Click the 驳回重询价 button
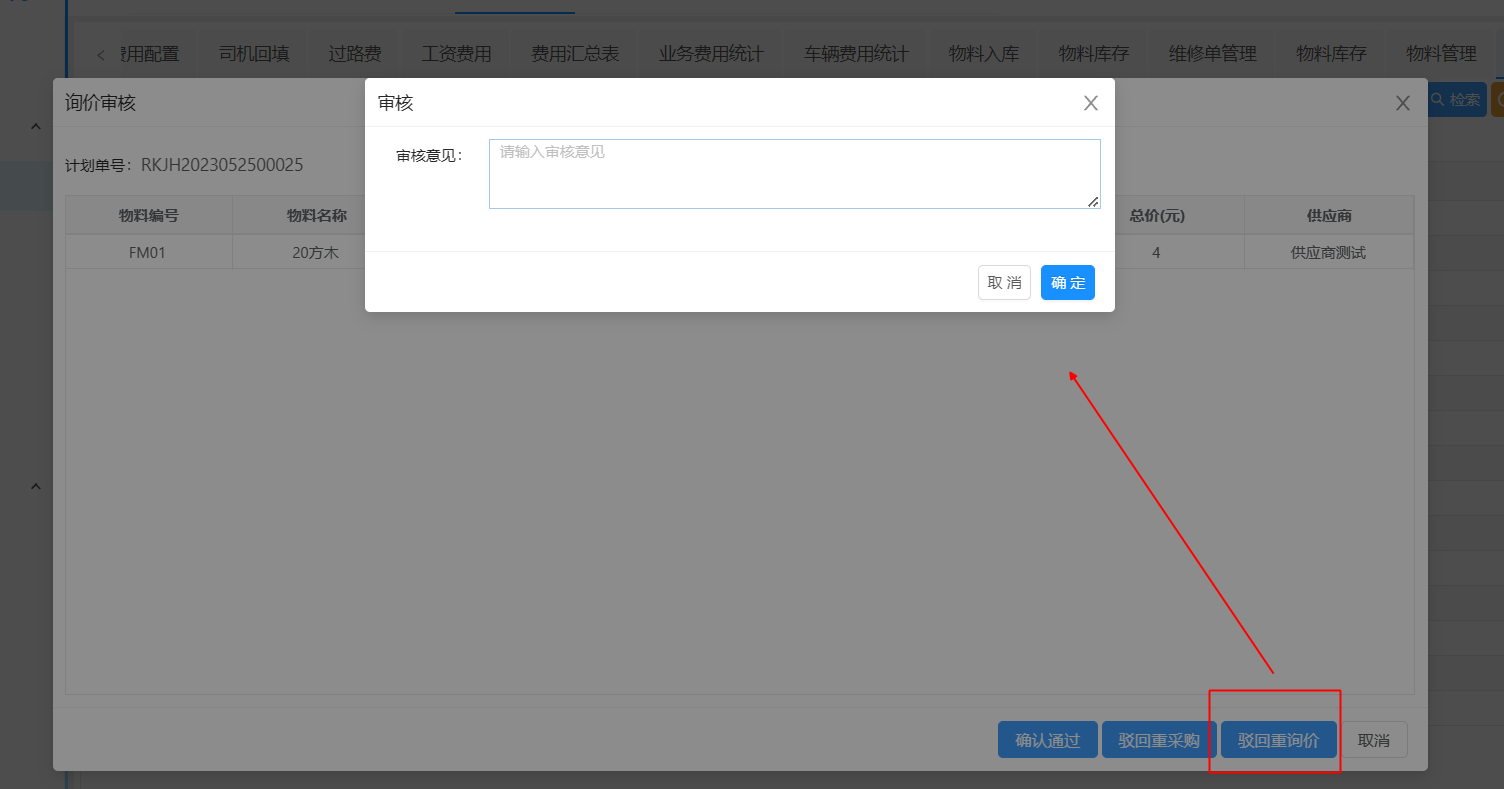The image size is (1504, 789). (1278, 740)
